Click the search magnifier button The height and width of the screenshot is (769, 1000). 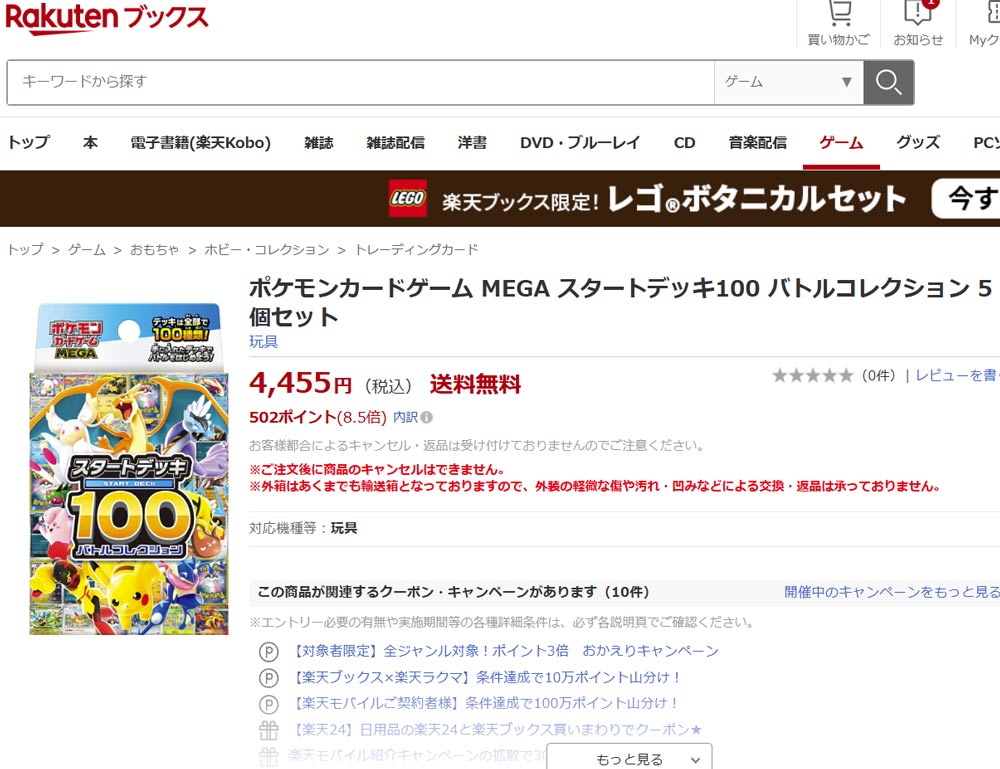click(888, 82)
